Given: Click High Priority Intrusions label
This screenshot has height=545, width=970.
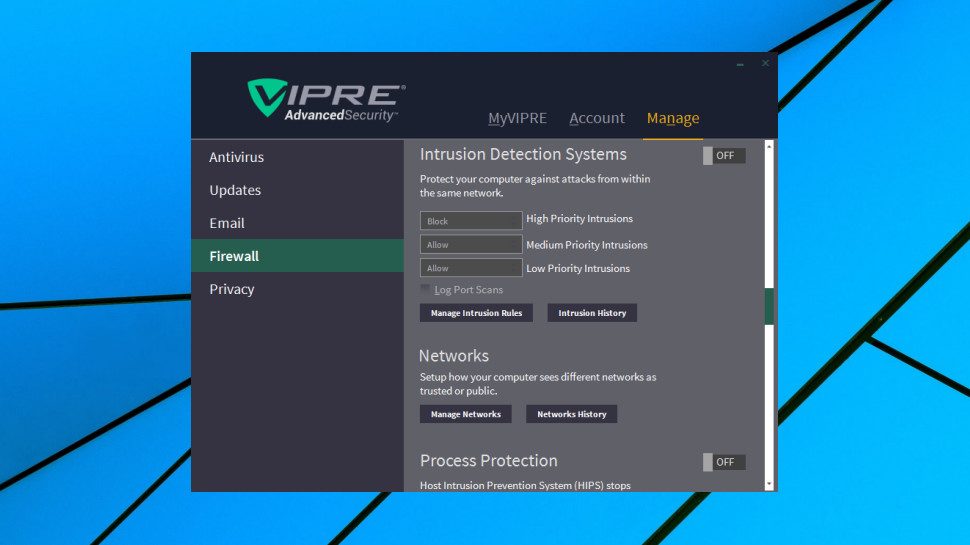Looking at the screenshot, I should (580, 218).
